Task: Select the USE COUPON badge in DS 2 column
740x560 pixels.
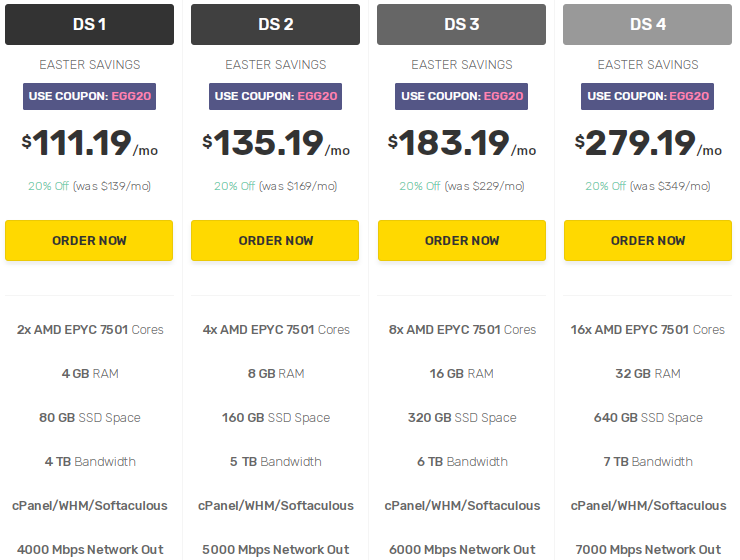Action: pos(275,96)
